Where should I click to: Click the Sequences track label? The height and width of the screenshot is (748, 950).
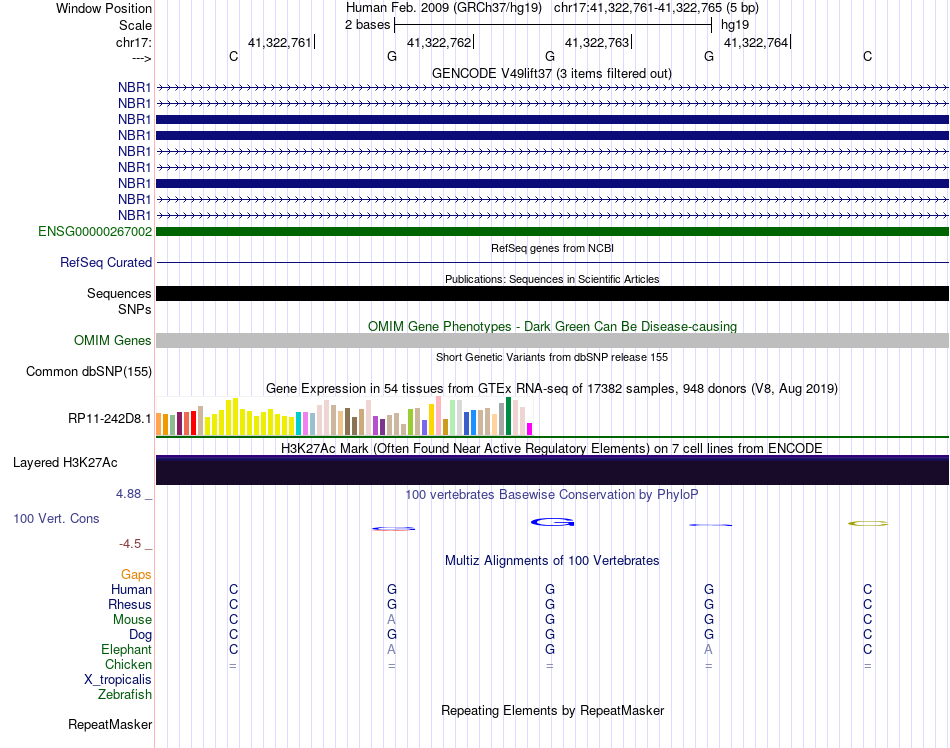119,293
